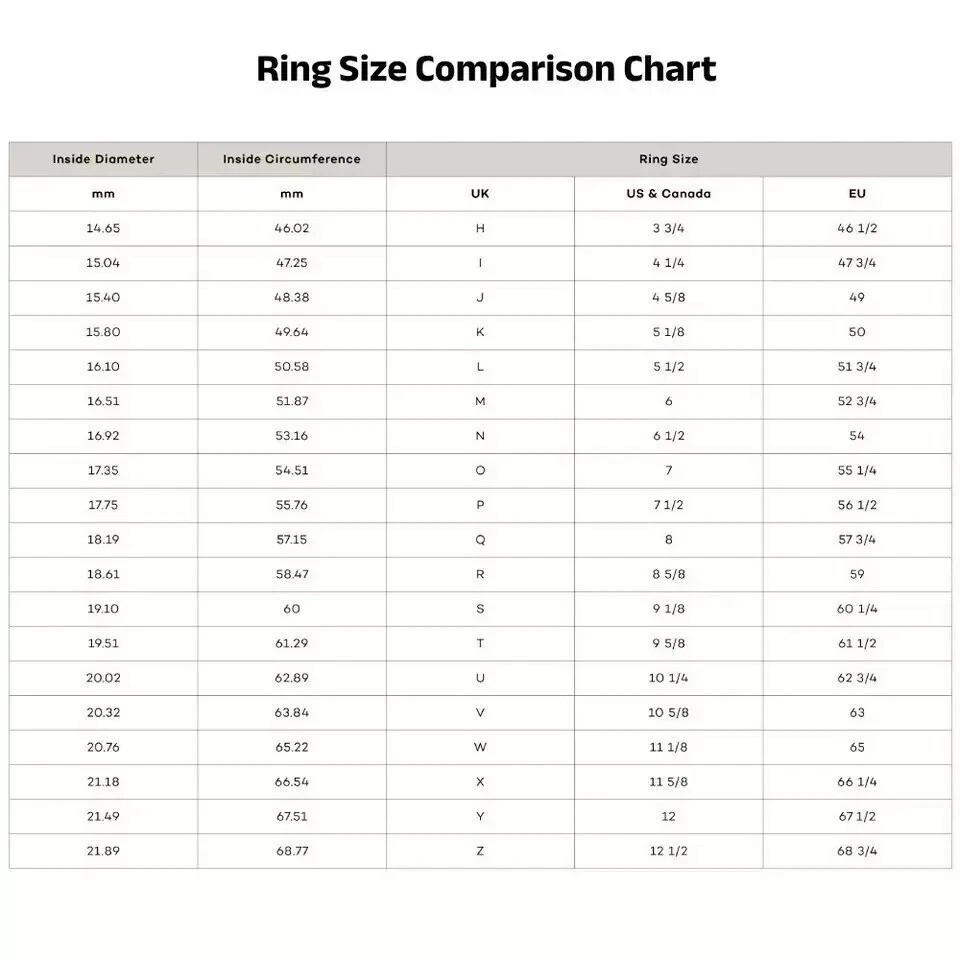Select the 14.65 diameter cell
The image size is (960, 960).
103,228
